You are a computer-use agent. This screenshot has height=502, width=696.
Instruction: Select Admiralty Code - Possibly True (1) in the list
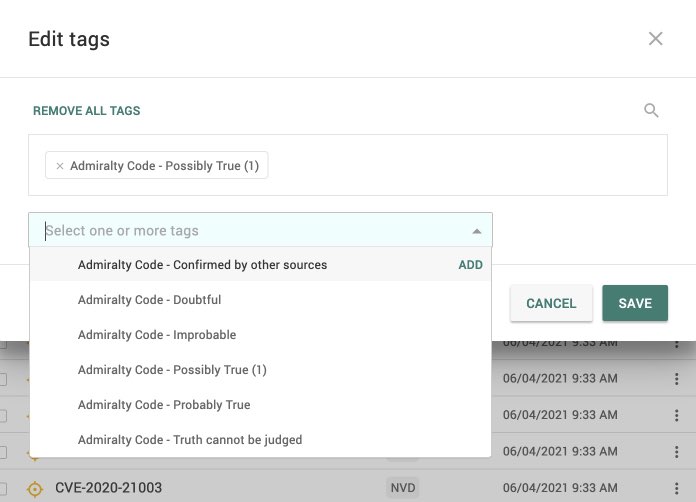172,370
